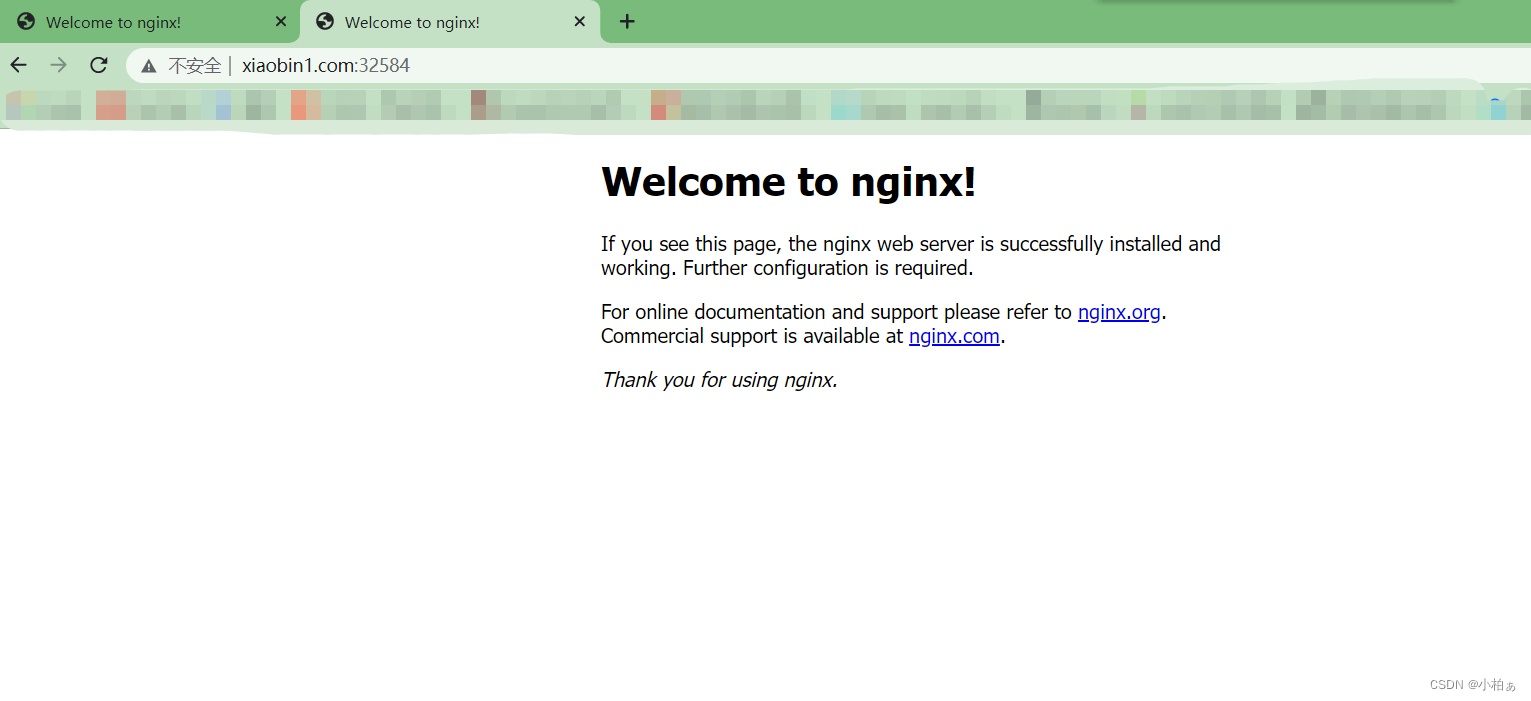Click the Welcome to nginx! page heading
Screen dimensions: 1531x701
point(787,182)
